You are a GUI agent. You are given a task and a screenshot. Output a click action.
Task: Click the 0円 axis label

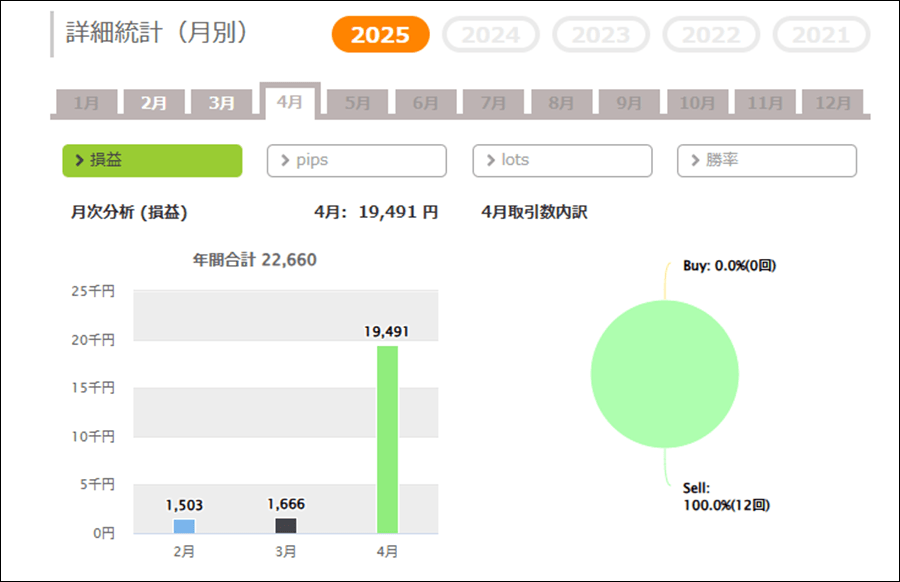(104, 533)
